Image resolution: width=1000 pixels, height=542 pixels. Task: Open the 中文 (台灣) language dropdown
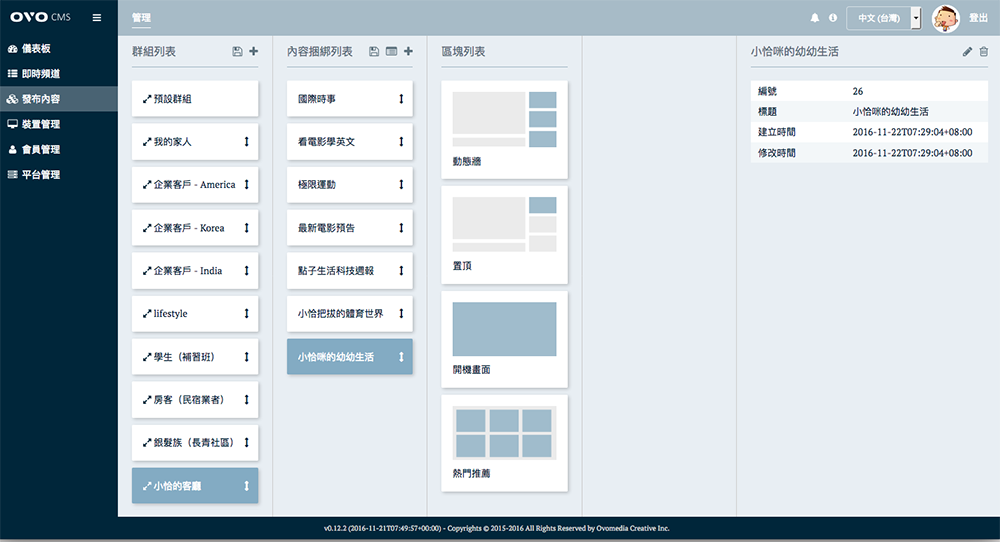click(x=883, y=18)
